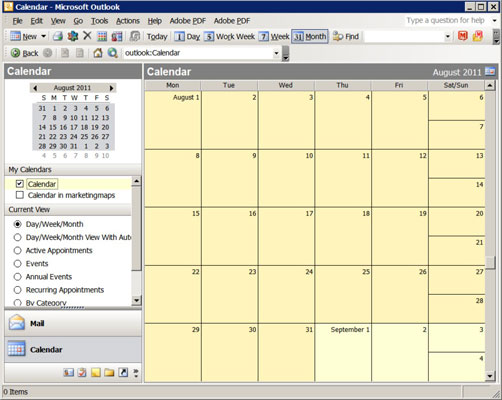Select the By Category view
This screenshot has width=502, height=400.
(17, 303)
